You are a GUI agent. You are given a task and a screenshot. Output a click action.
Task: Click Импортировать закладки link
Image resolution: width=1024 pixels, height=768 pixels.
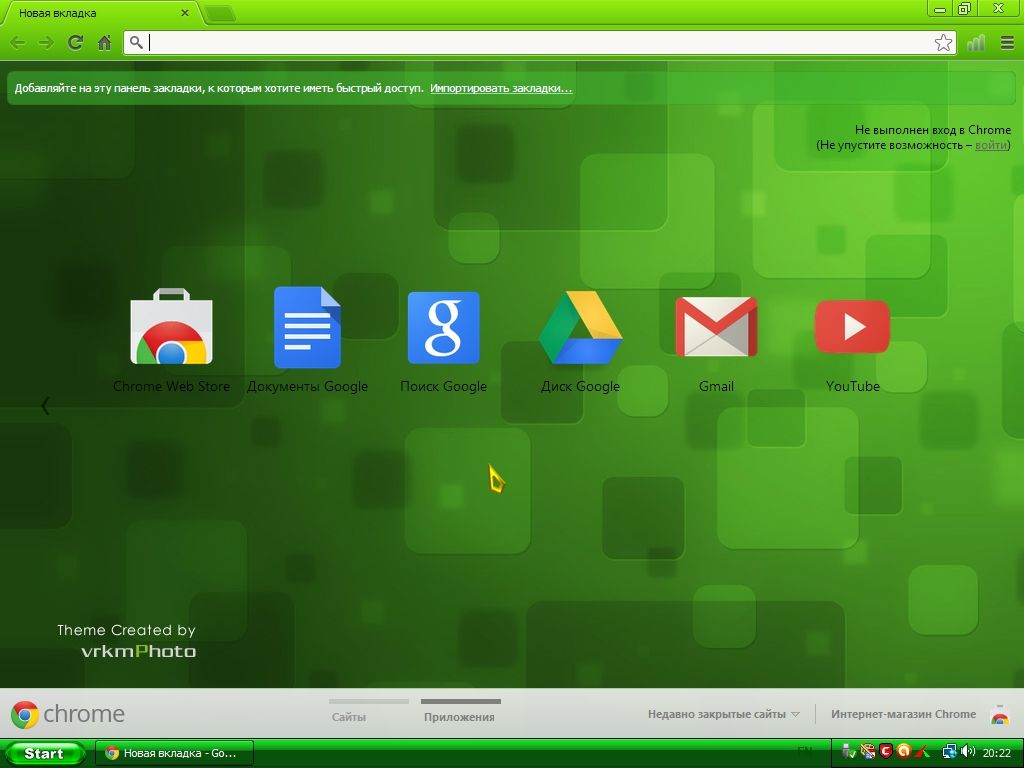coord(501,88)
